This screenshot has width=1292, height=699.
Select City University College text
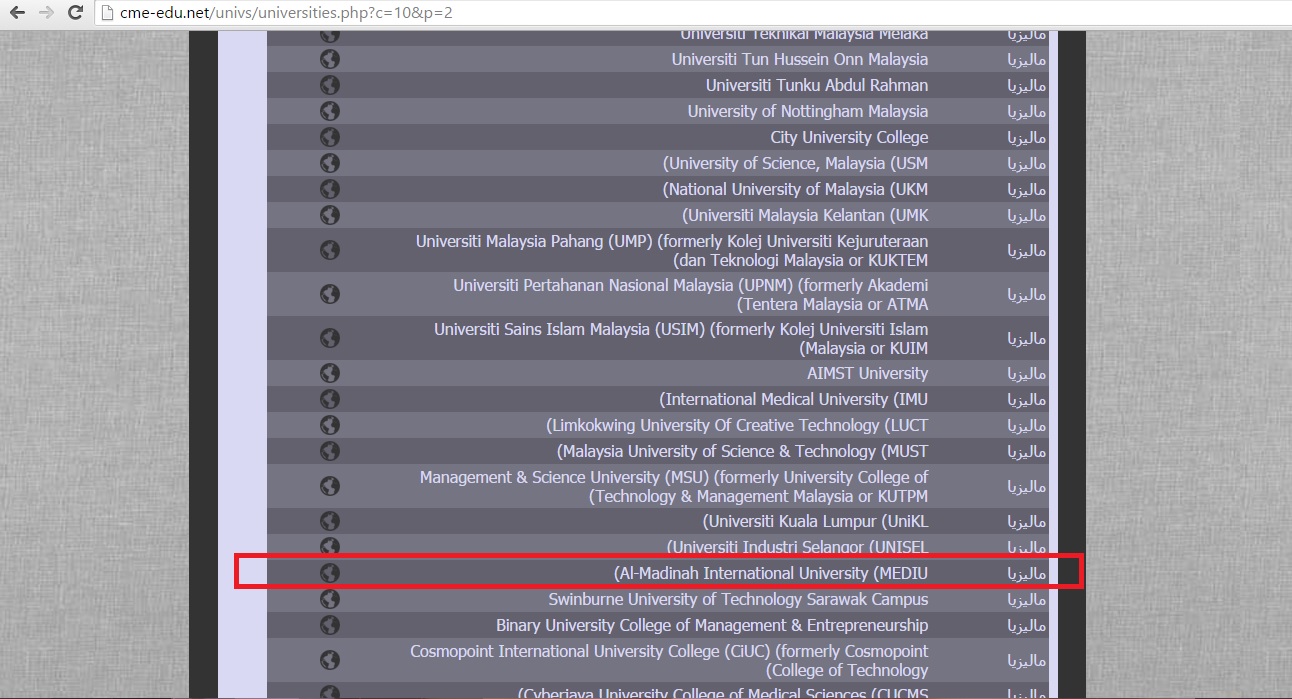pos(849,137)
